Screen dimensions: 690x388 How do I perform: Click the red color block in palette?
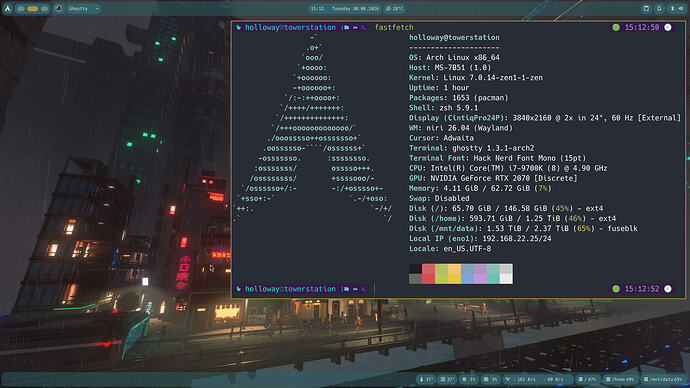[428, 274]
